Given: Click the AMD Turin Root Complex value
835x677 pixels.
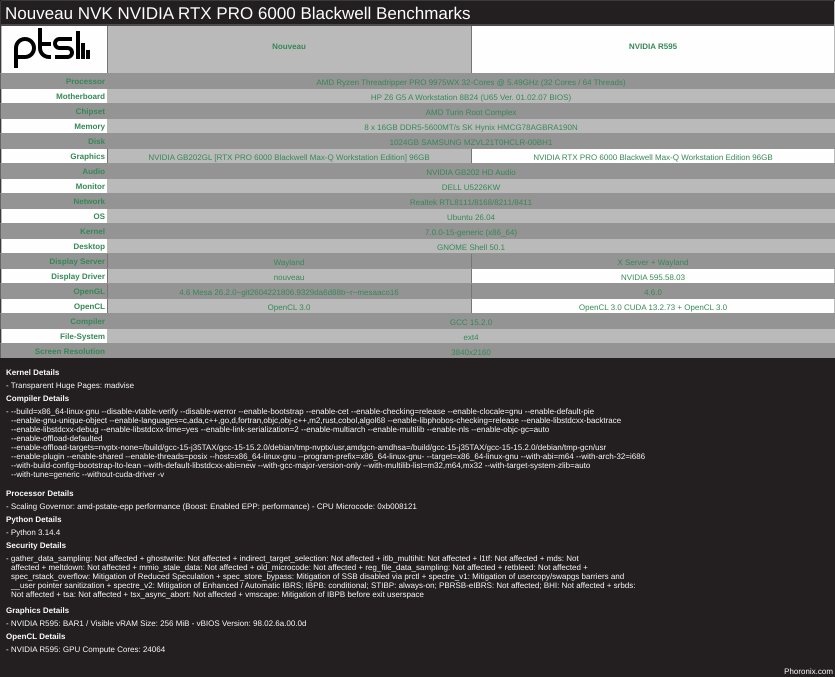Looking at the screenshot, I should (x=471, y=112).
